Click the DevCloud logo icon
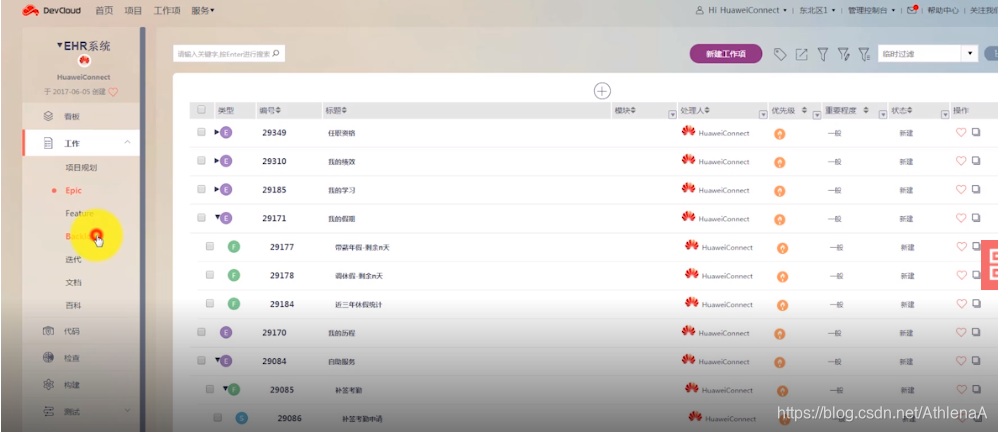The height and width of the screenshot is (432, 998). pos(31,10)
